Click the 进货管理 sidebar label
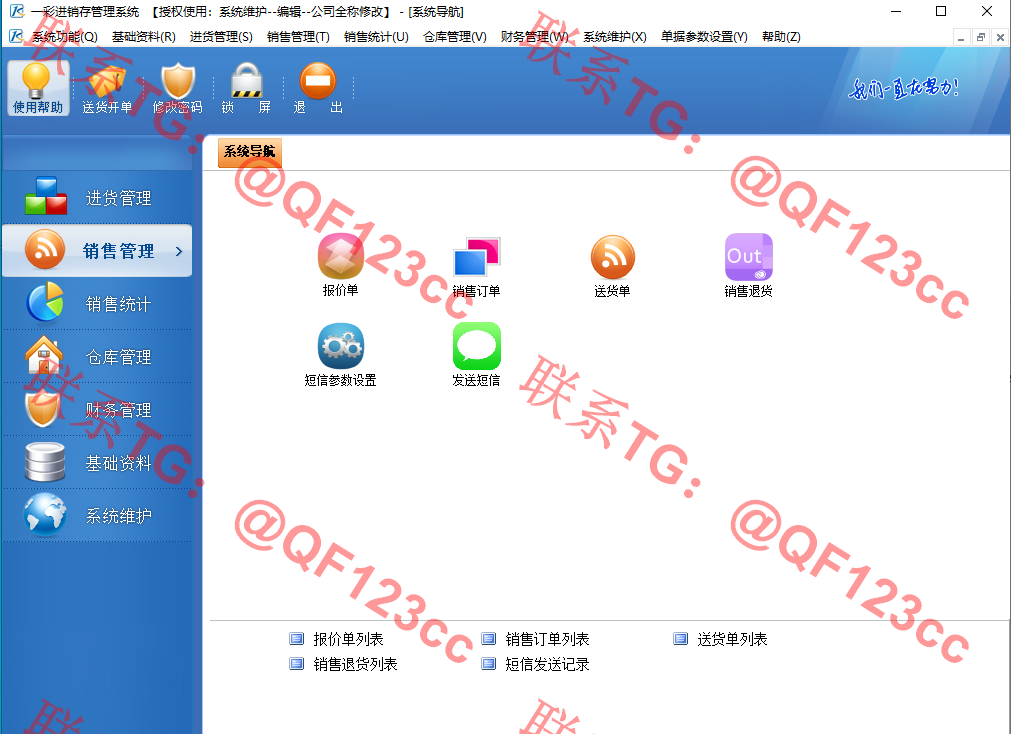The width and height of the screenshot is (1011, 734). 119,198
